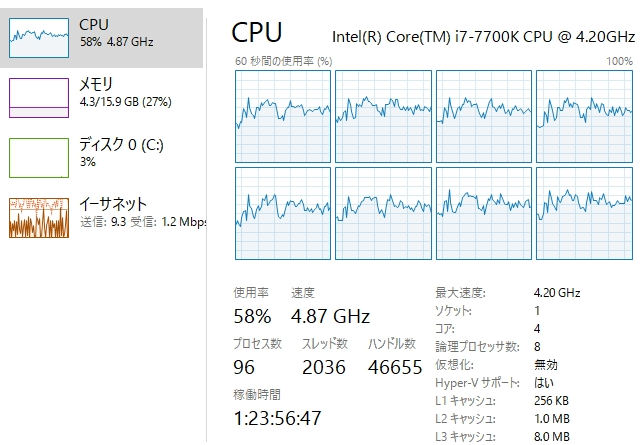Click the third graph in top row
Screen dimensions: 642x445
[483, 116]
